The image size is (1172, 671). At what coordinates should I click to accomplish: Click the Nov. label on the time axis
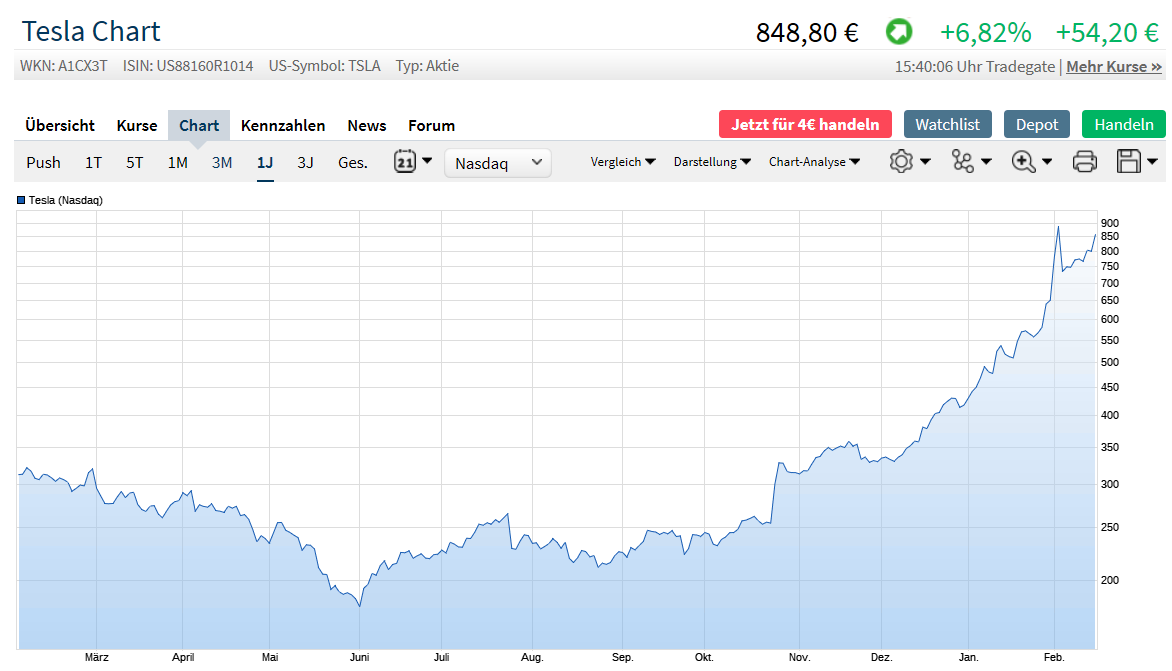click(799, 658)
